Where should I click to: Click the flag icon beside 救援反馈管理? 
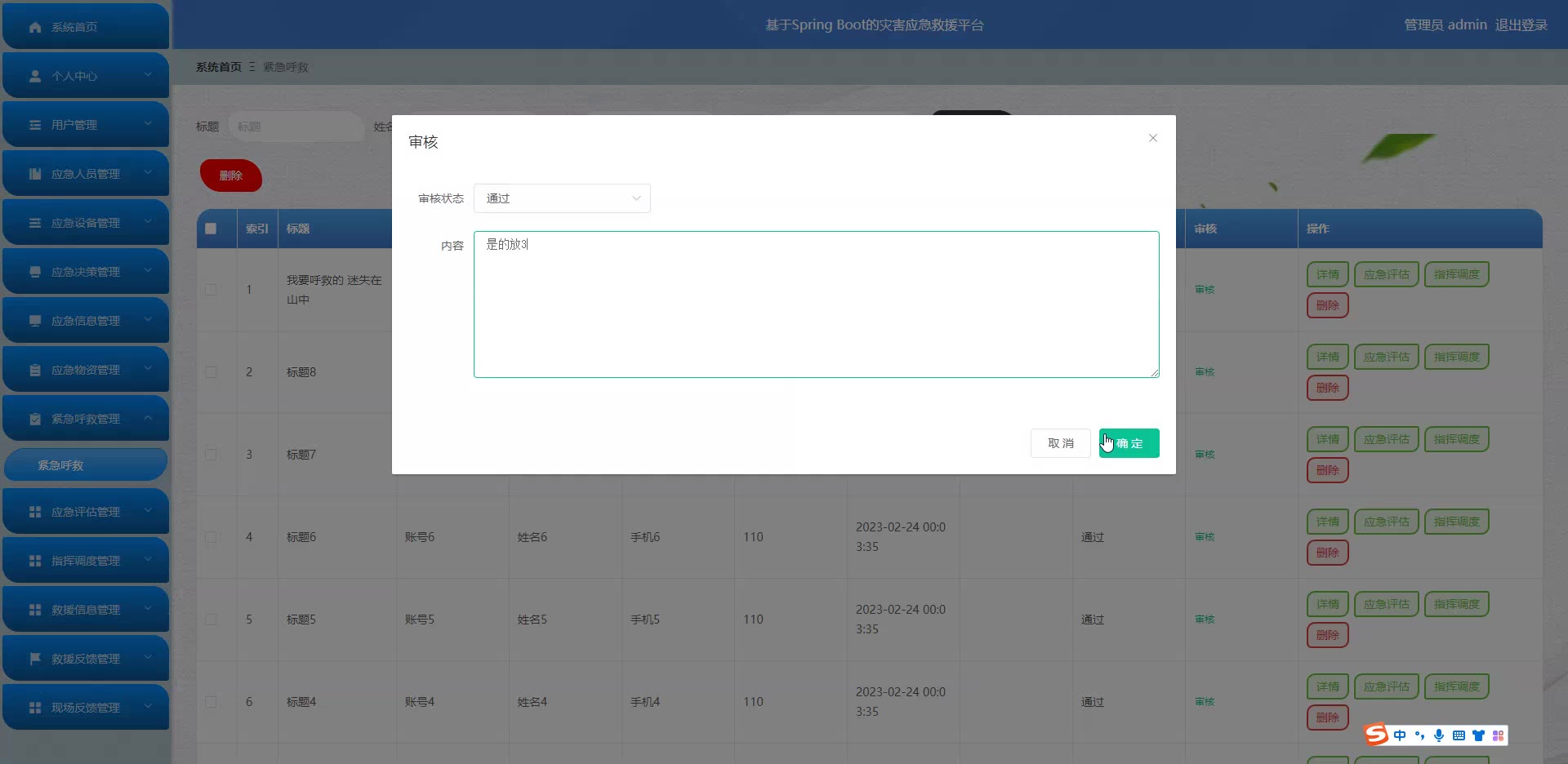[x=35, y=659]
